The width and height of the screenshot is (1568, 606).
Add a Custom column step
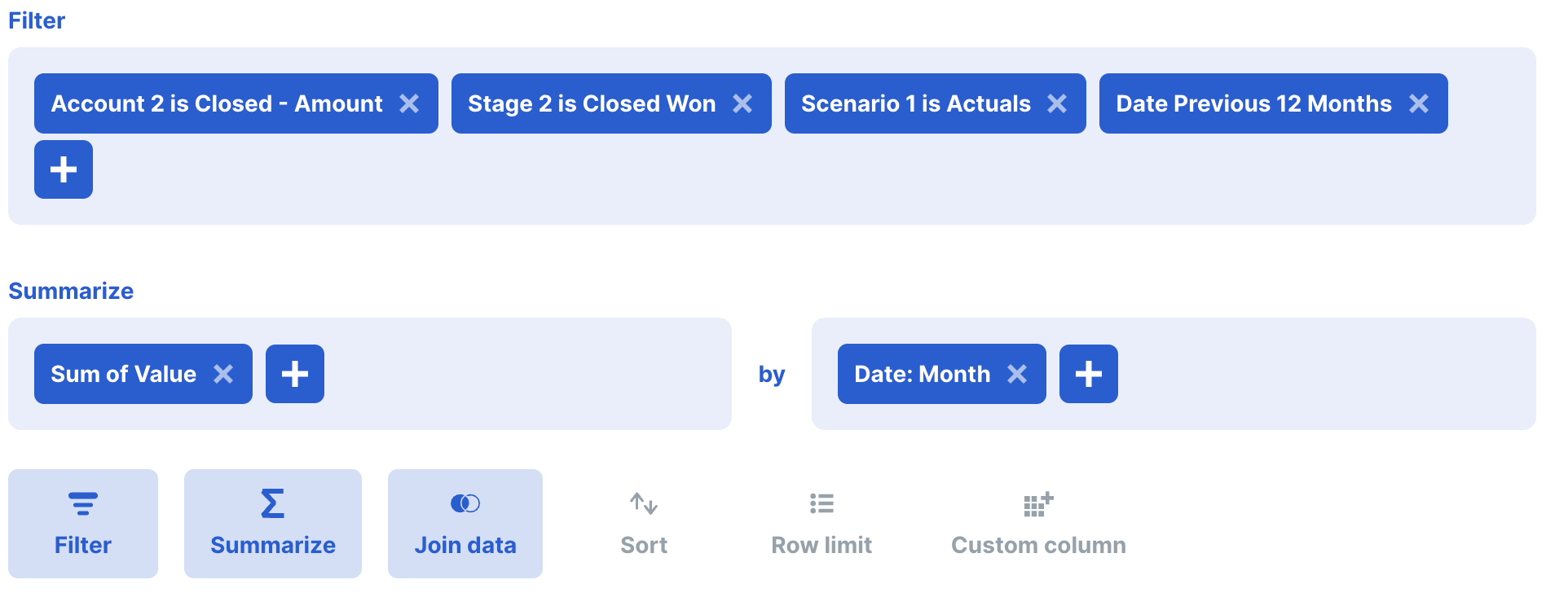(x=1038, y=524)
